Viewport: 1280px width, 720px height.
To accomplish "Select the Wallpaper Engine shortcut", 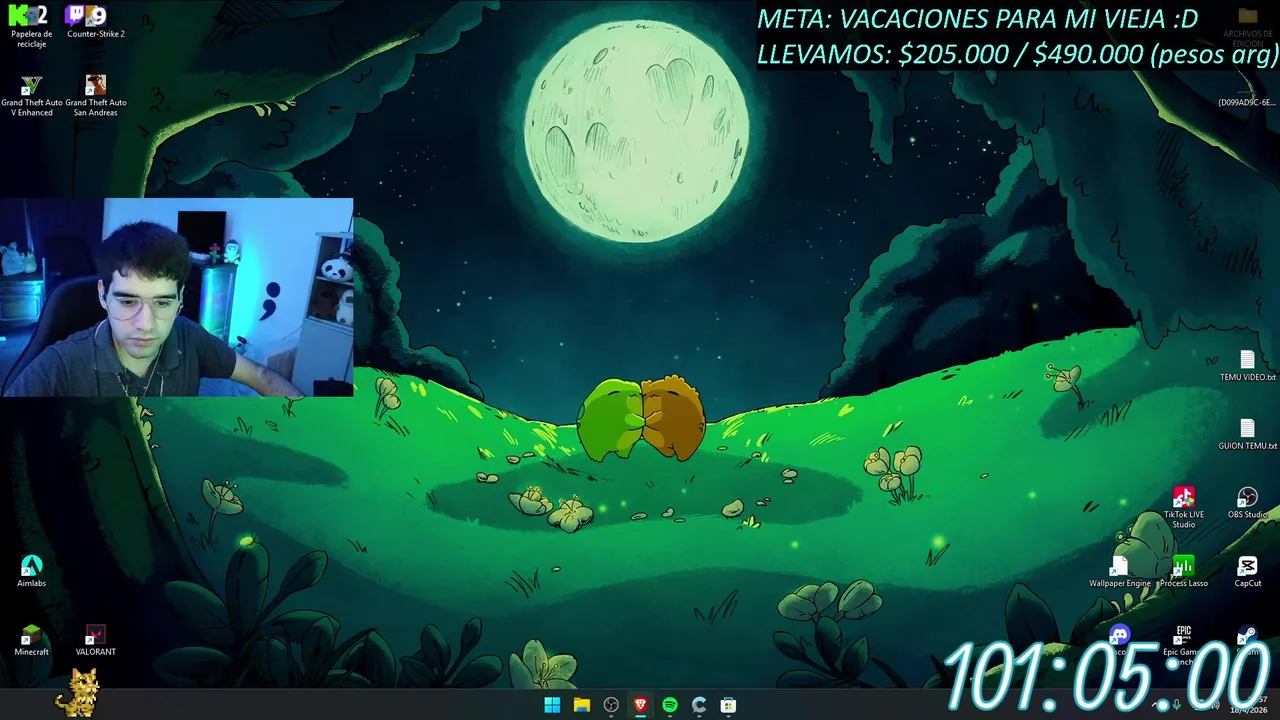I will pyautogui.click(x=1120, y=572).
